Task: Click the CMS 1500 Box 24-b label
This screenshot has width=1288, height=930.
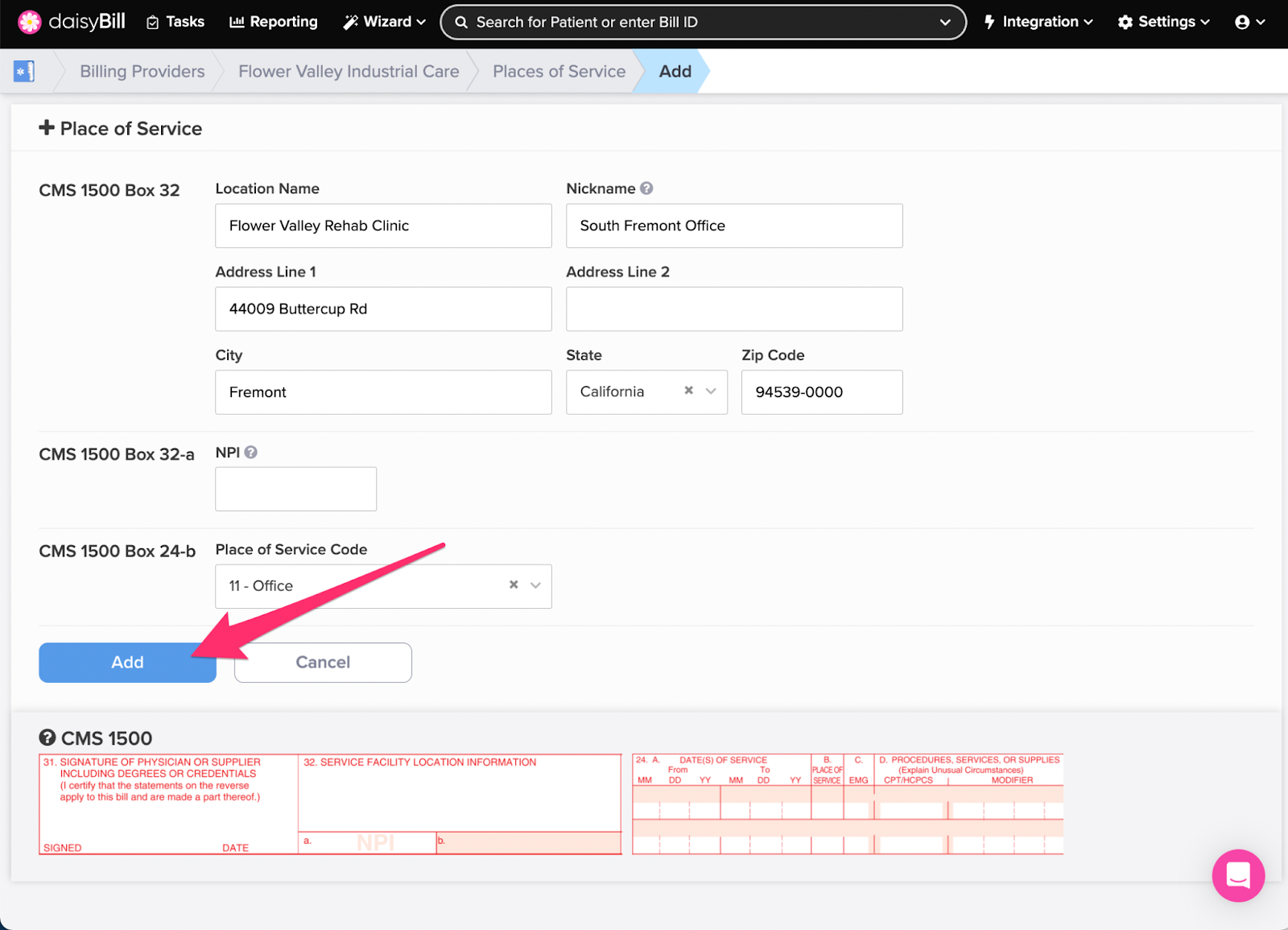Action: (118, 551)
